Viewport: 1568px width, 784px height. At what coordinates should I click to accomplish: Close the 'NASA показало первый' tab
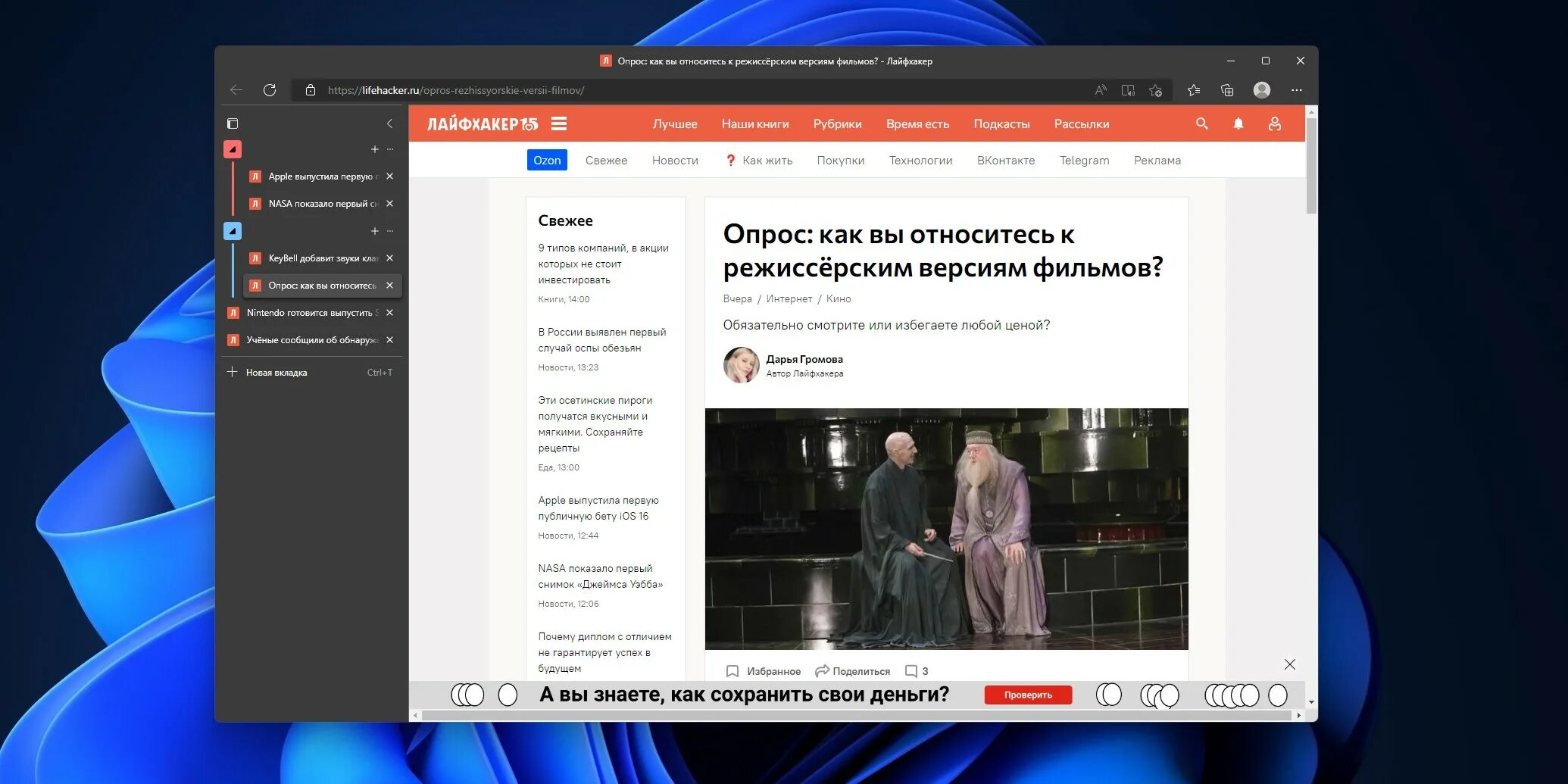[x=389, y=204]
